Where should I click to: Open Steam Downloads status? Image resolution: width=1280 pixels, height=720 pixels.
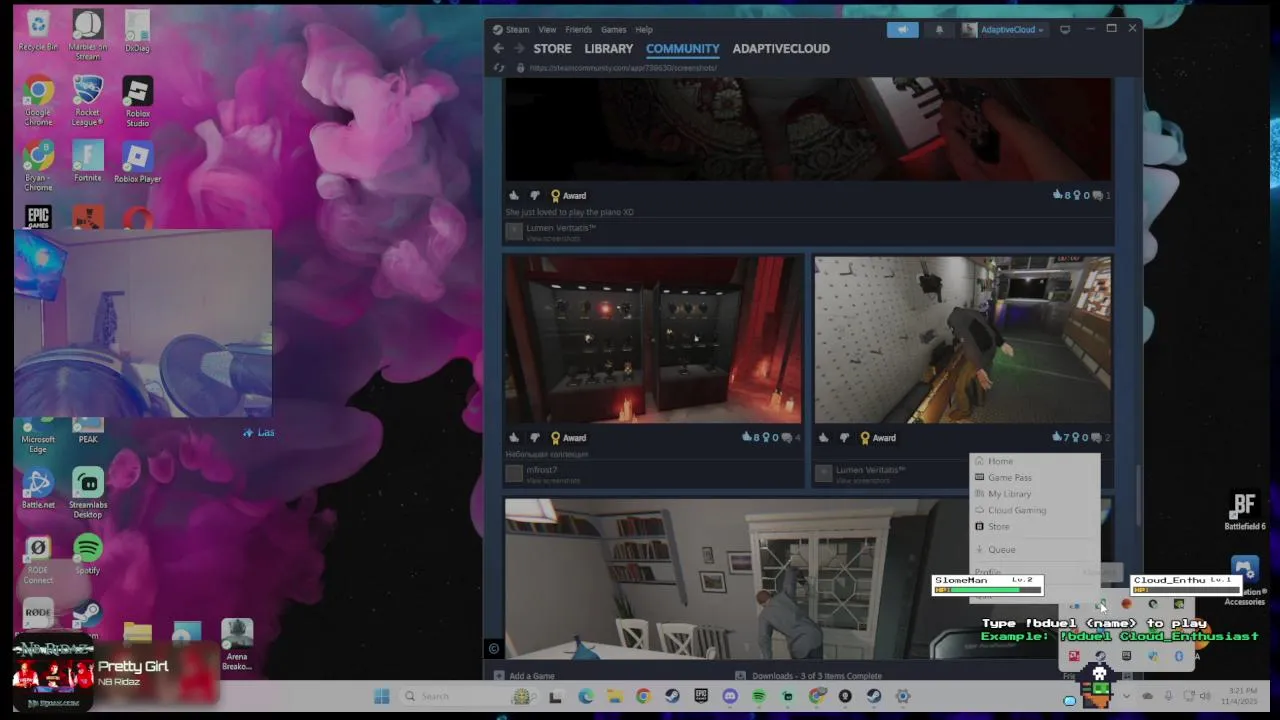pyautogui.click(x=809, y=676)
